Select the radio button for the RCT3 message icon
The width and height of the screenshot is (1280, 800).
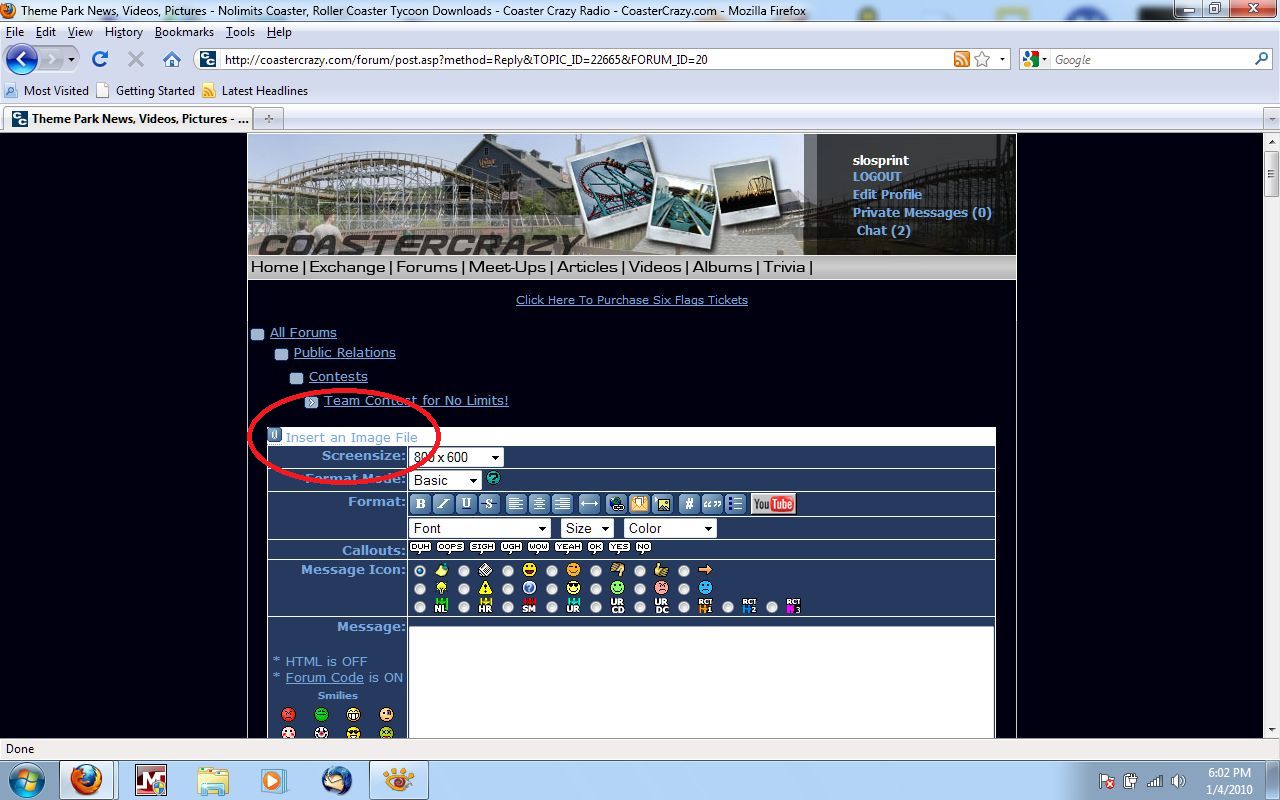(x=771, y=607)
